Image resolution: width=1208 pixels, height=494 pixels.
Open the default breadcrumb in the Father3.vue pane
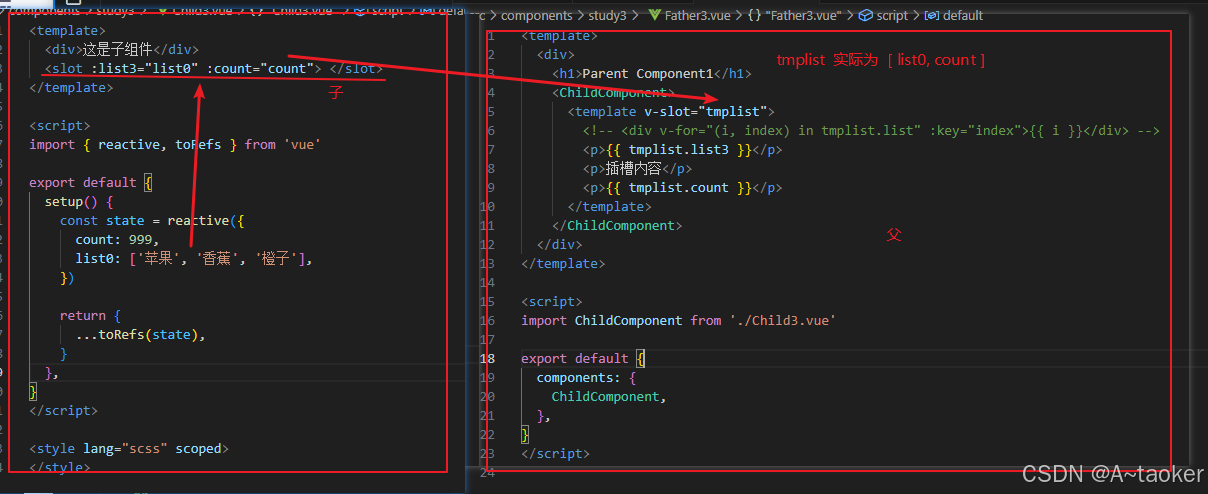coord(962,15)
